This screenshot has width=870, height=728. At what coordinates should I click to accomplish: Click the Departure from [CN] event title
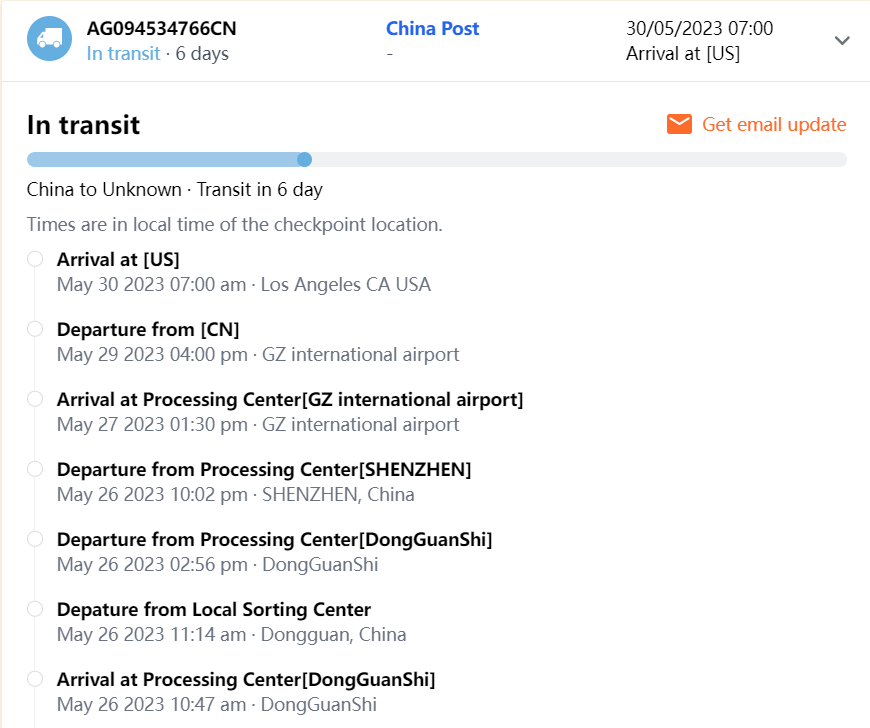(x=148, y=330)
